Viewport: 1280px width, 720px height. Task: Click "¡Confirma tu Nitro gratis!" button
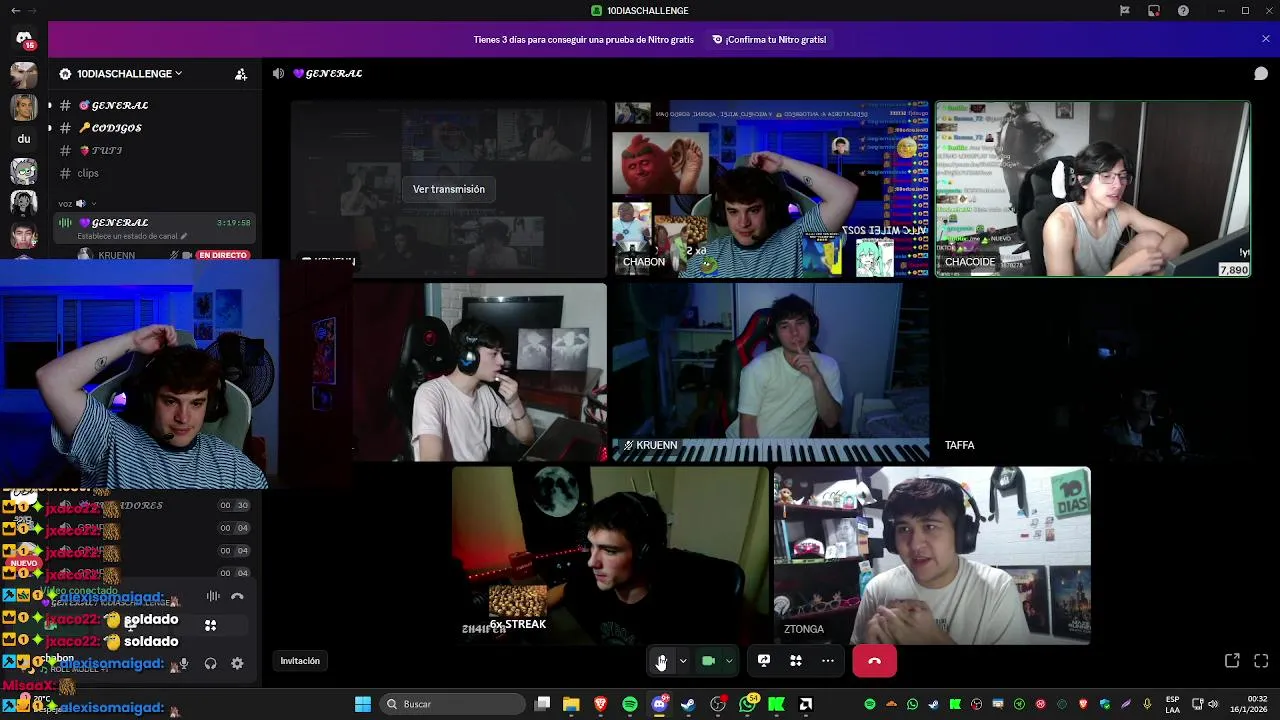click(x=769, y=40)
